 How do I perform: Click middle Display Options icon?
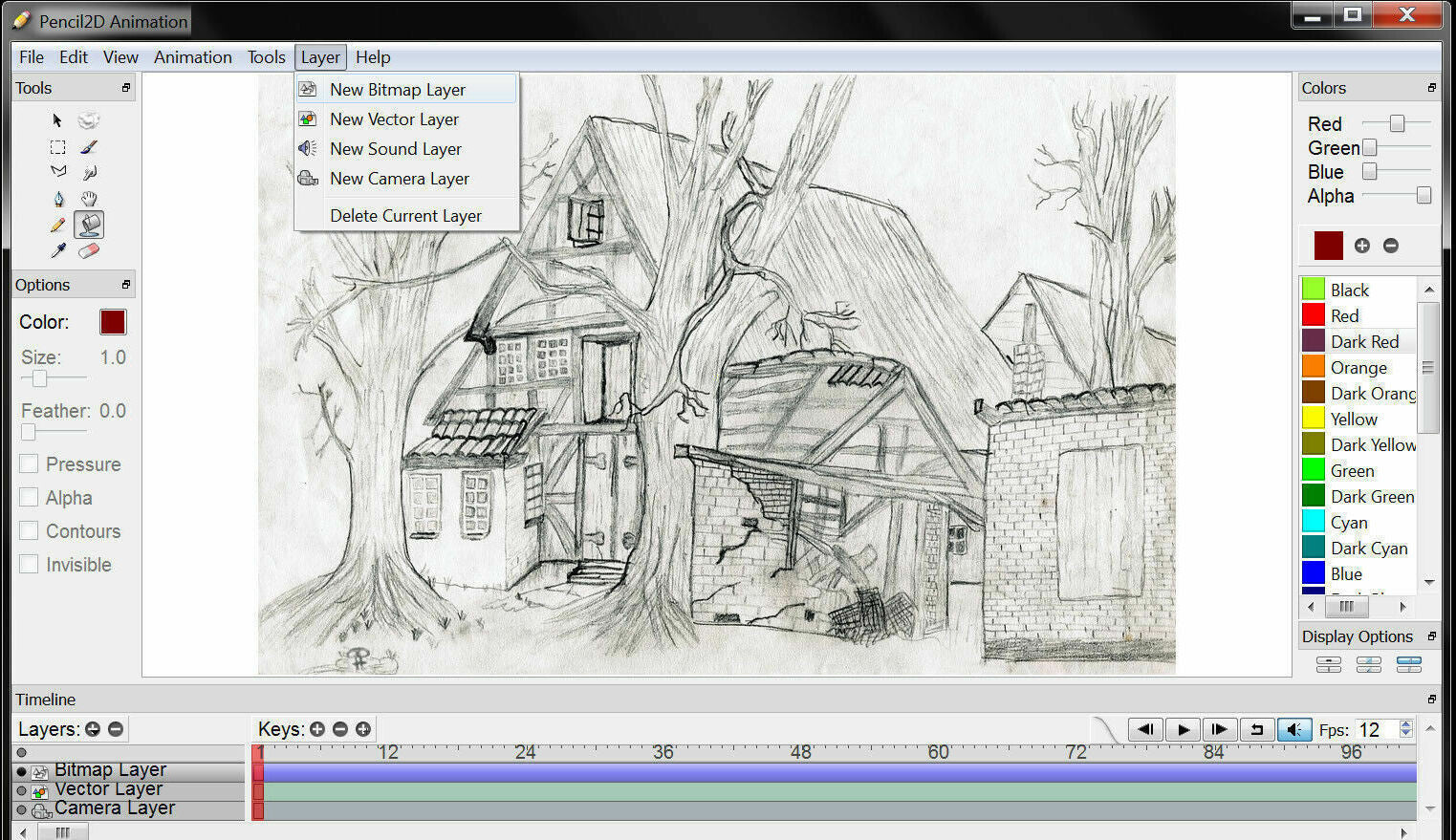click(1369, 664)
